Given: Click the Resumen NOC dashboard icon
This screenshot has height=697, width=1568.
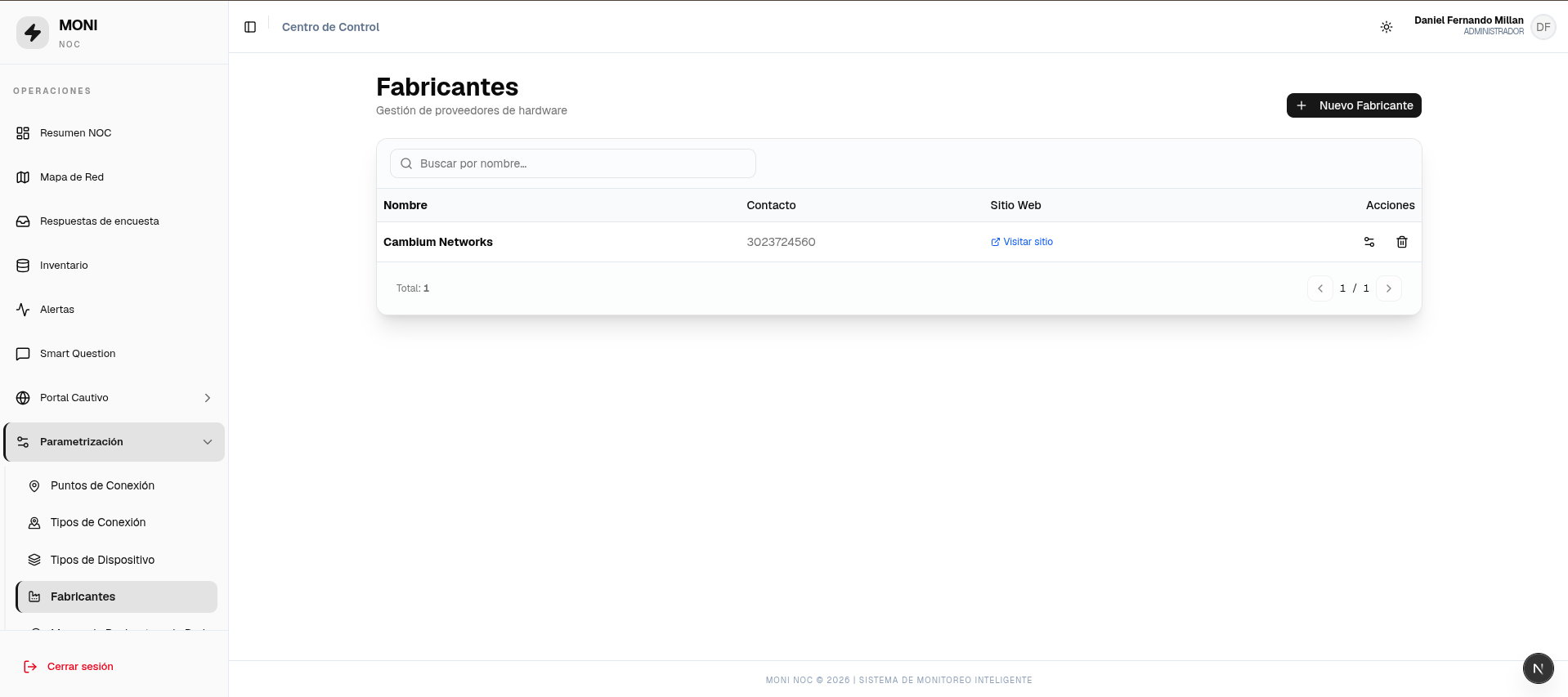Looking at the screenshot, I should (23, 133).
